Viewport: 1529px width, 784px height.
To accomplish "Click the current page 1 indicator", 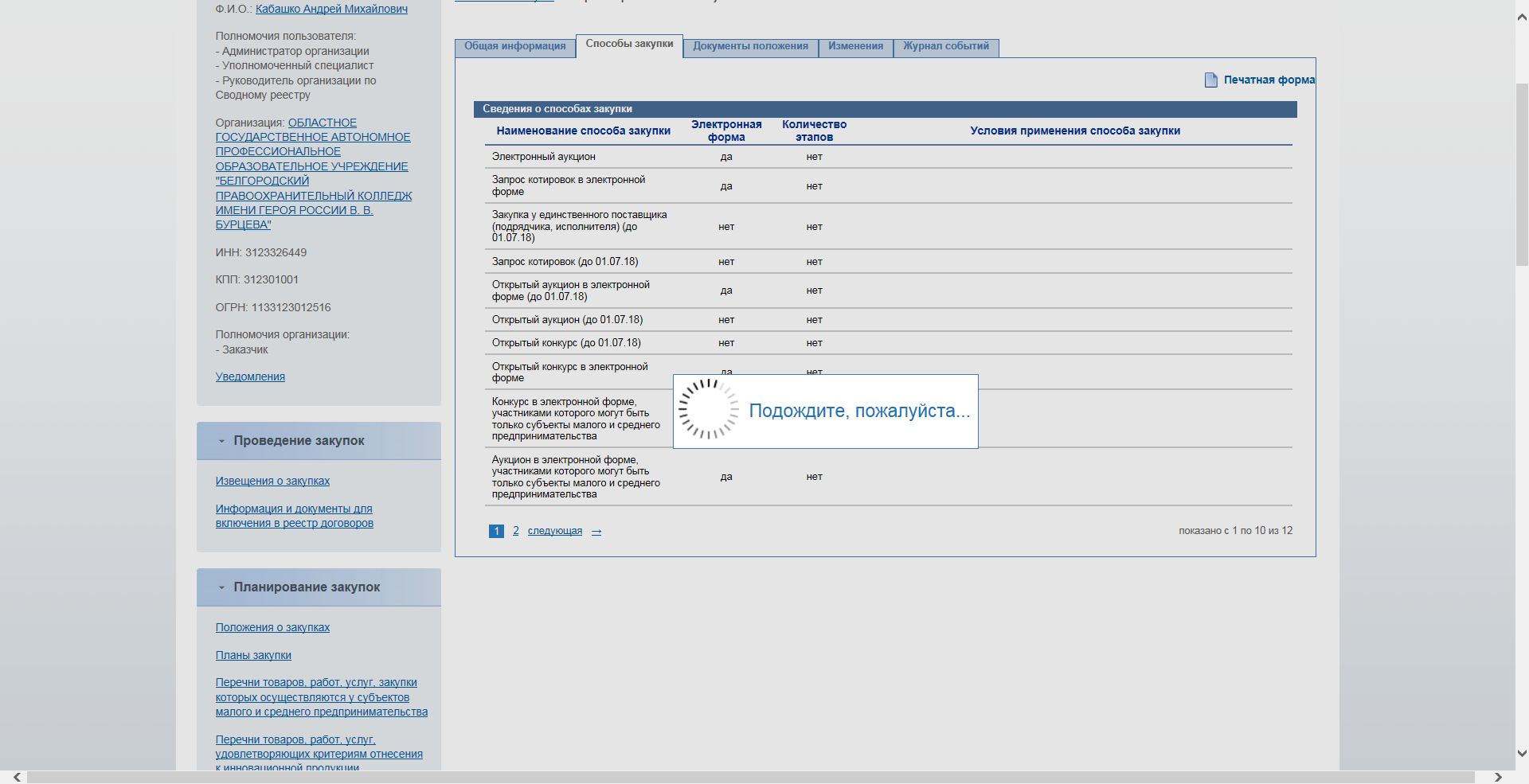I will click(x=496, y=531).
